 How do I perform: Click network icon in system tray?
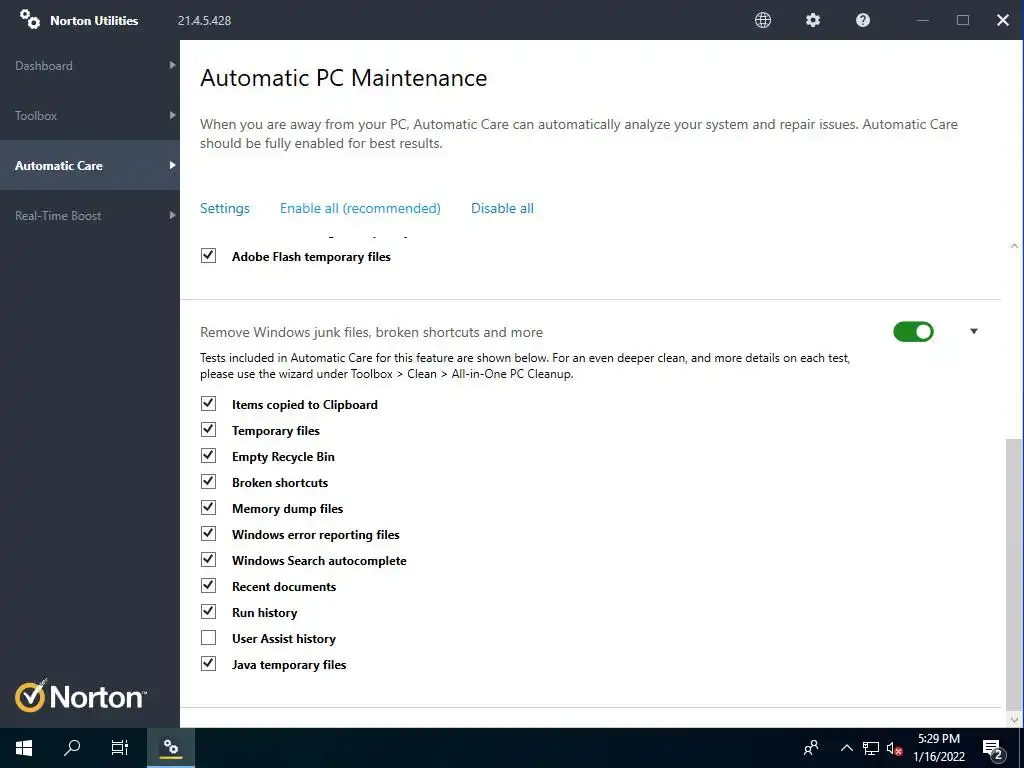871,748
